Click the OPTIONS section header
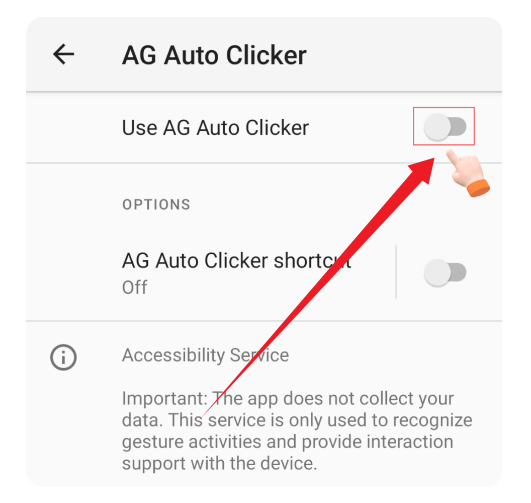Viewport: 531px width, 503px height. 156,205
